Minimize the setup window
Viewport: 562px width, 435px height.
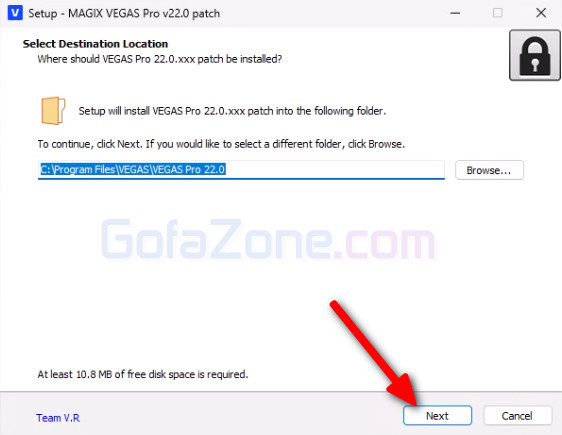tap(455, 13)
